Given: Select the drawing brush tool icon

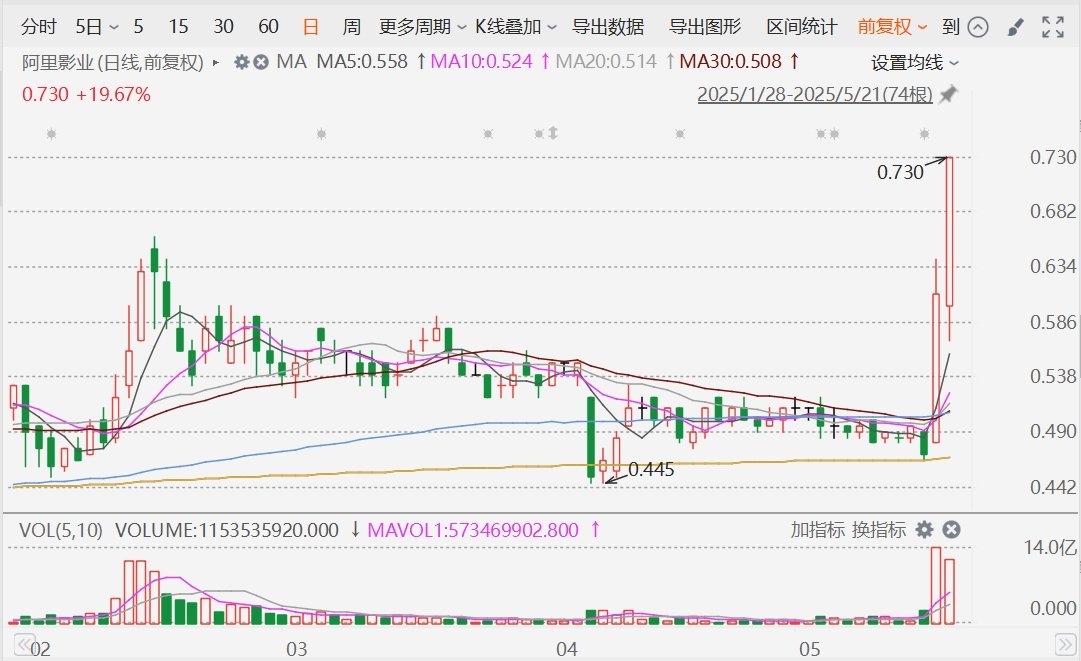Looking at the screenshot, I should tap(1015, 28).
